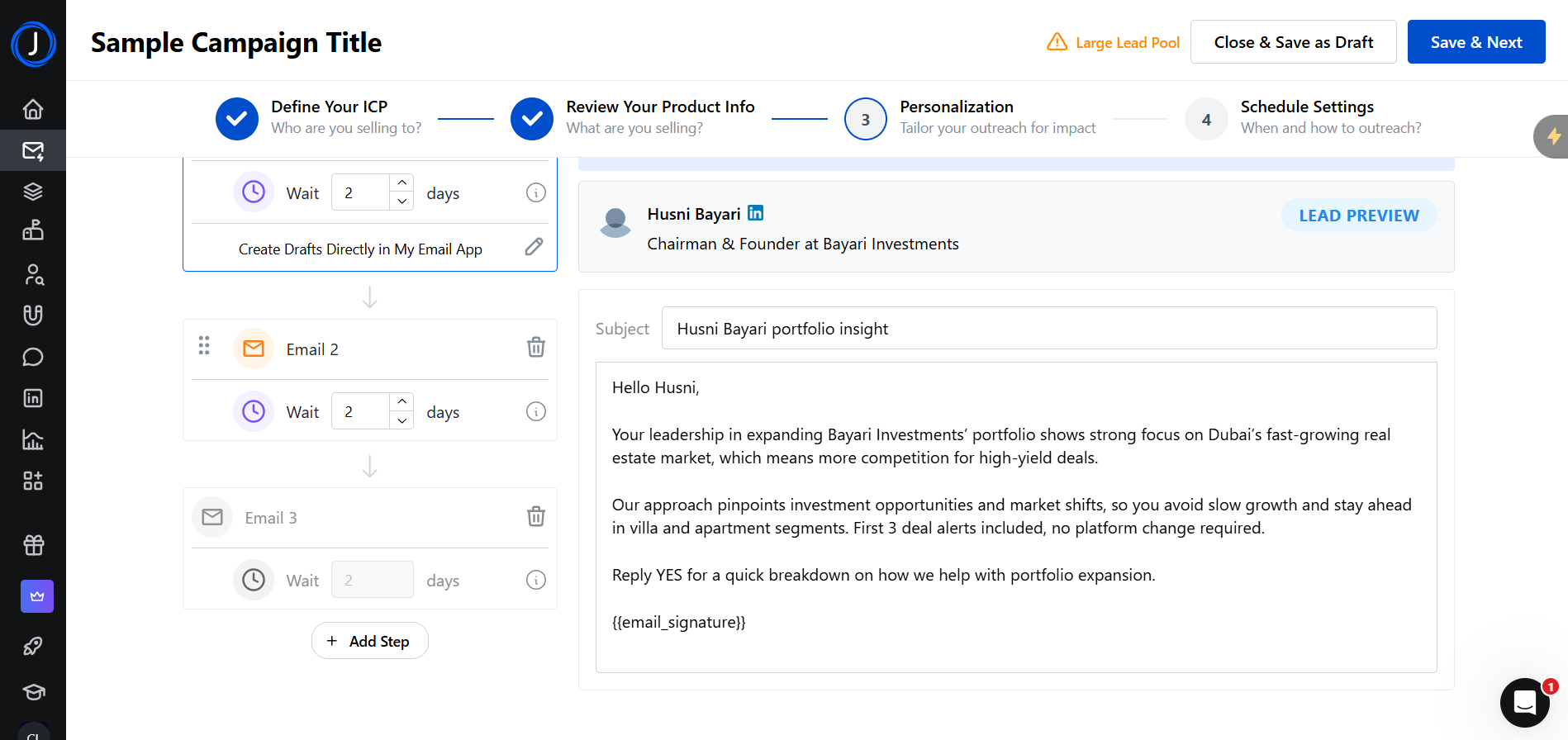Edit the Create Drafts setting with pencil icon

click(534, 247)
